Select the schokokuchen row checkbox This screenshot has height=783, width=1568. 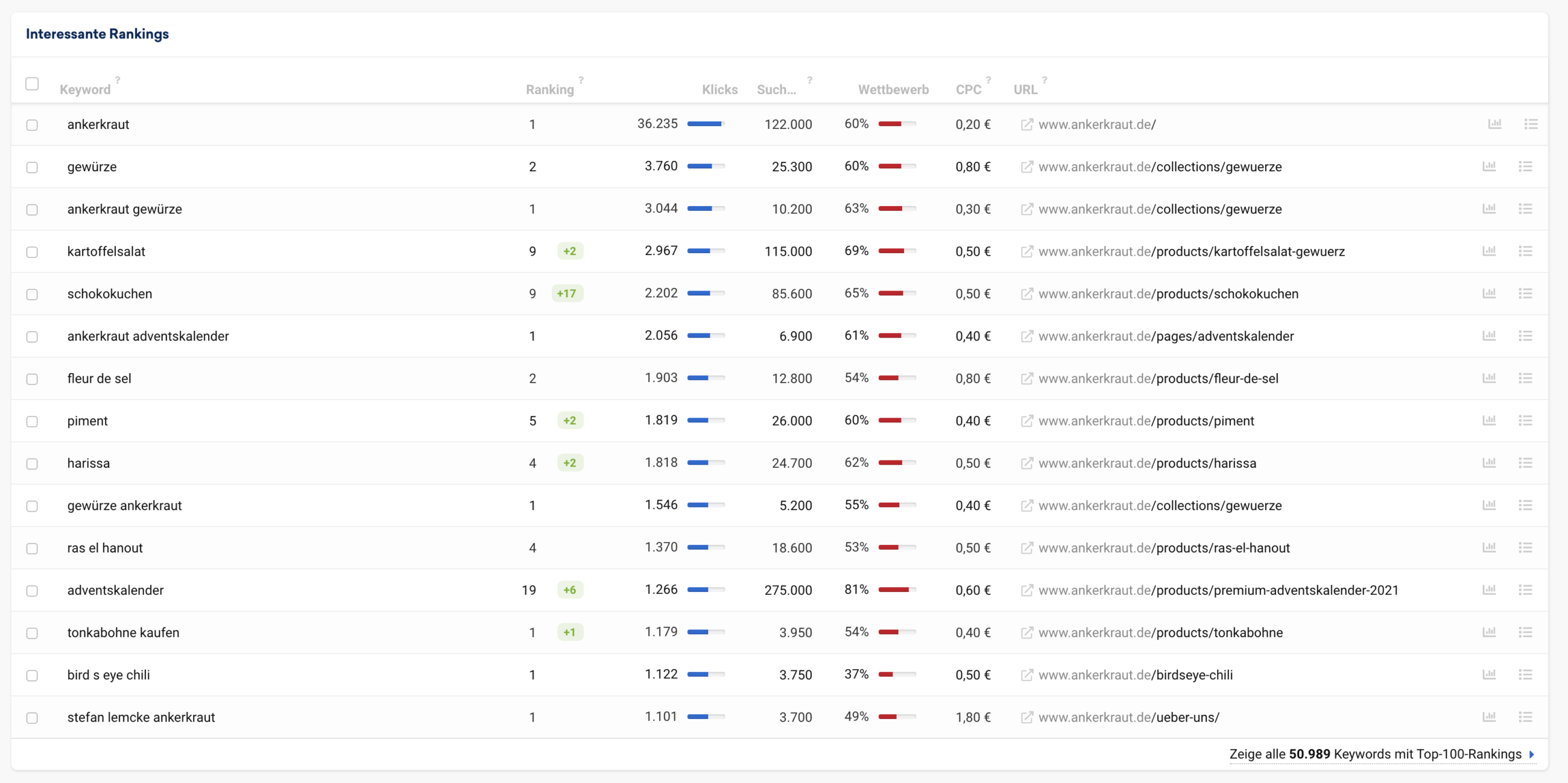tap(32, 295)
